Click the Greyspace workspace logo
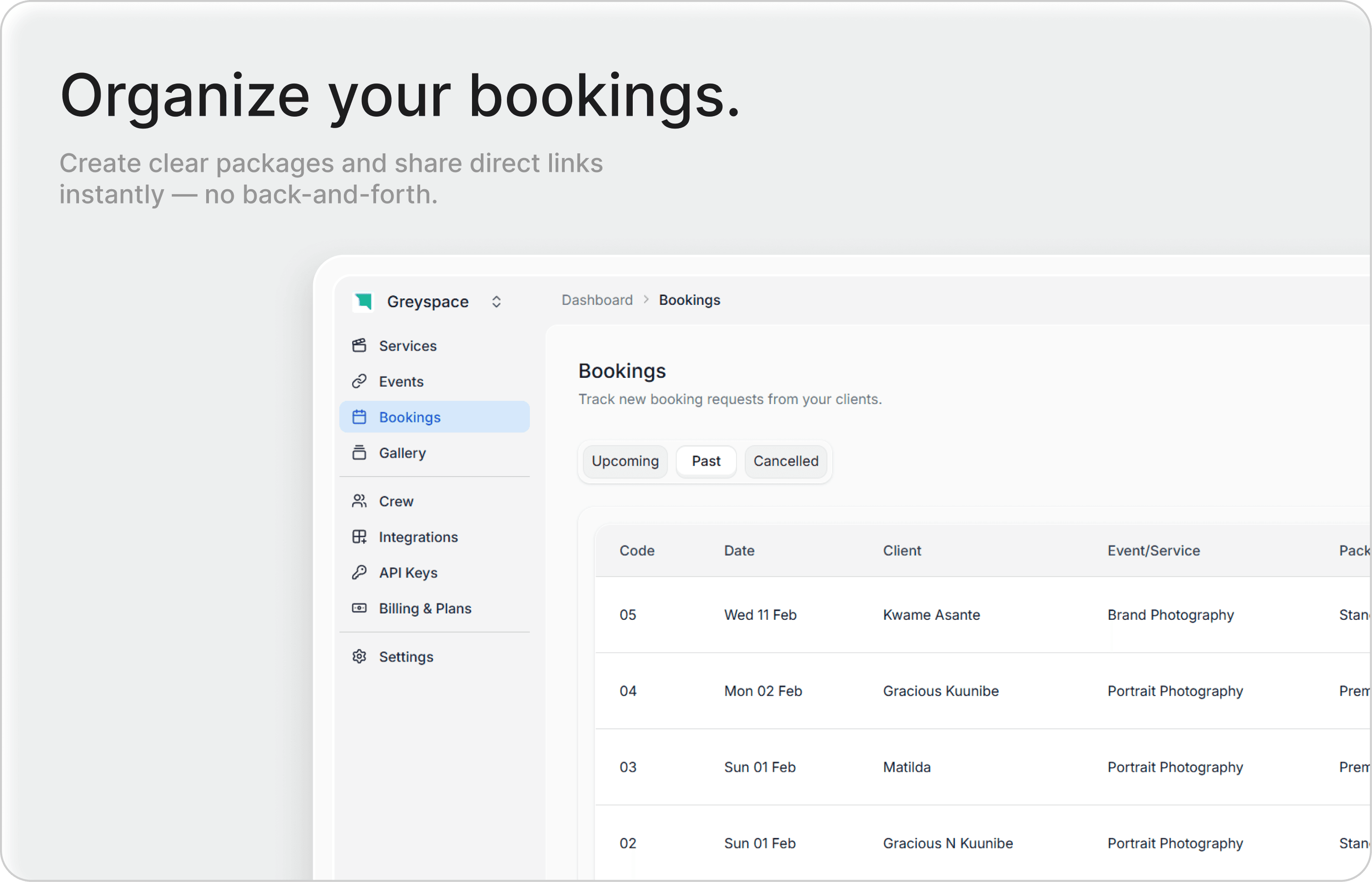Screen dimensions: 1372x882 click(362, 301)
